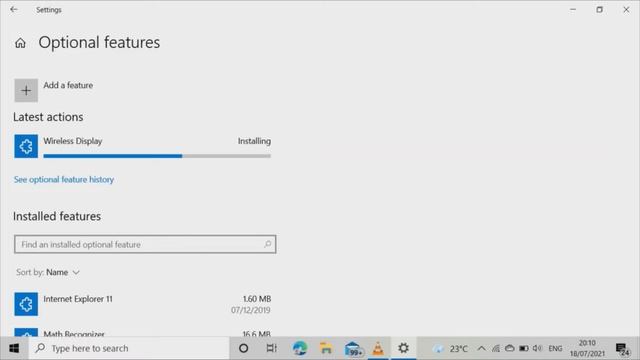Viewport: 640px width, 360px height.
Task: Click the Type here to search box
Action: 129,348
